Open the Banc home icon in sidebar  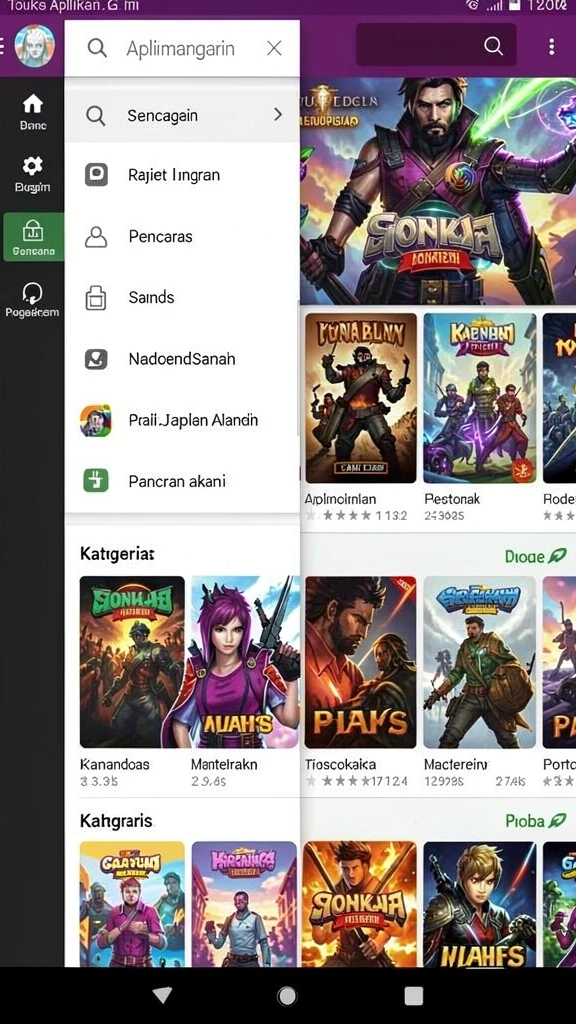[x=33, y=104]
